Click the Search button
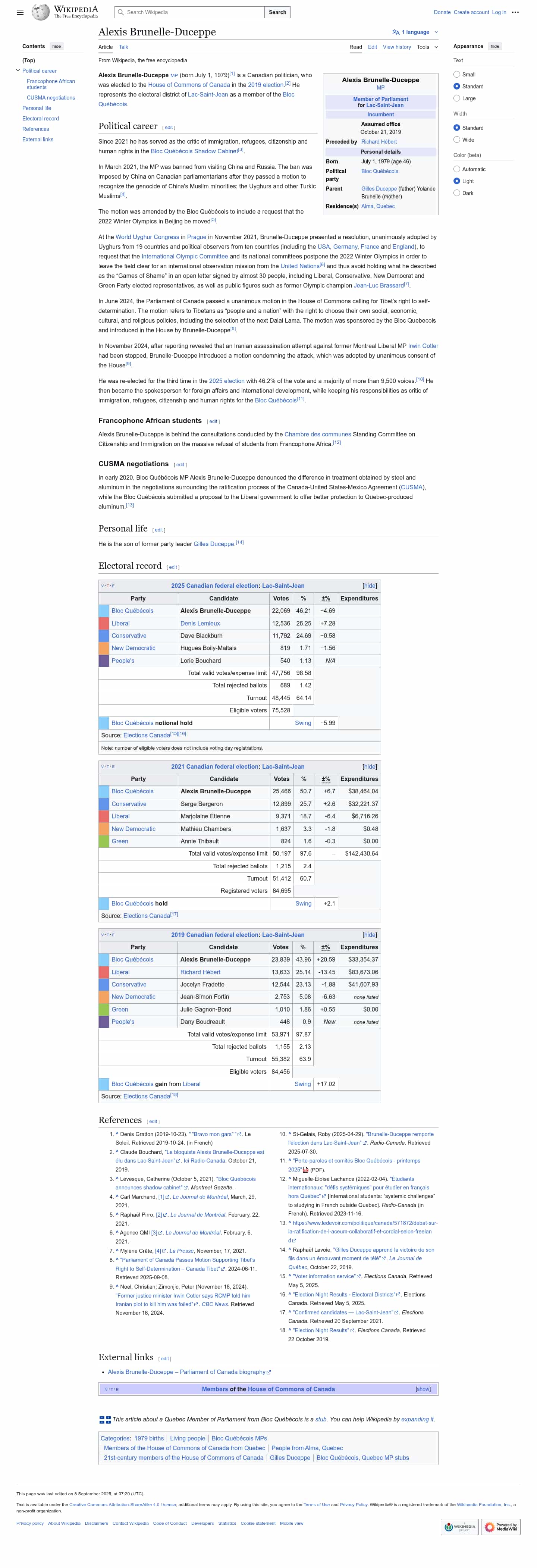This screenshot has width=537, height=1568. pyautogui.click(x=277, y=12)
